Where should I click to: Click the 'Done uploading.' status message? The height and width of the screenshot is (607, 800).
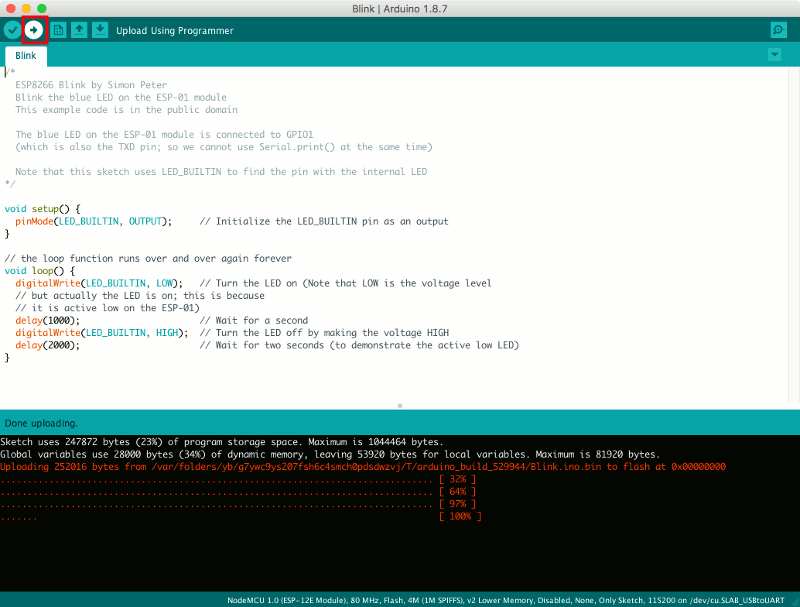pos(41,423)
